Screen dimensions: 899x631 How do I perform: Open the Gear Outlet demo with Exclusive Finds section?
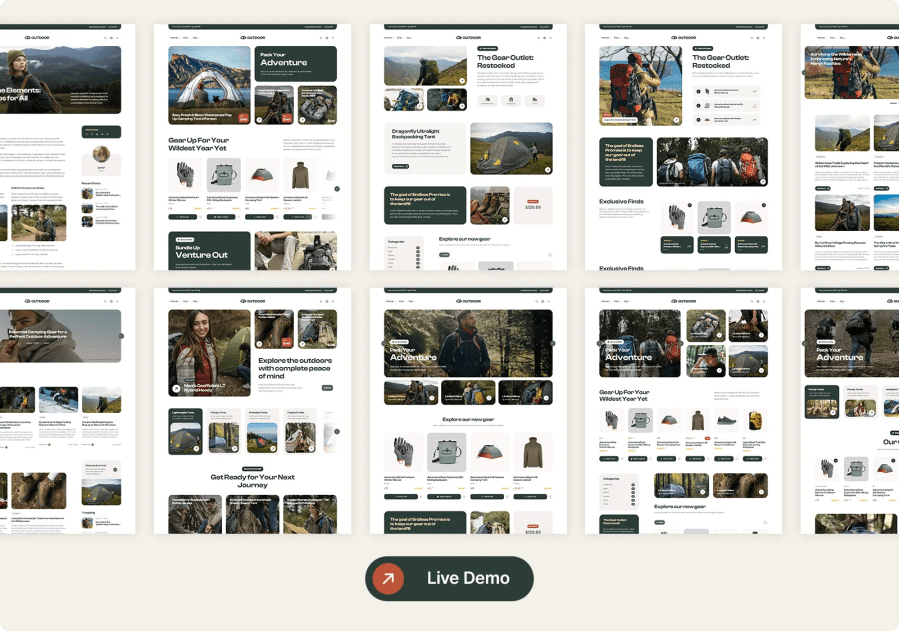683,147
